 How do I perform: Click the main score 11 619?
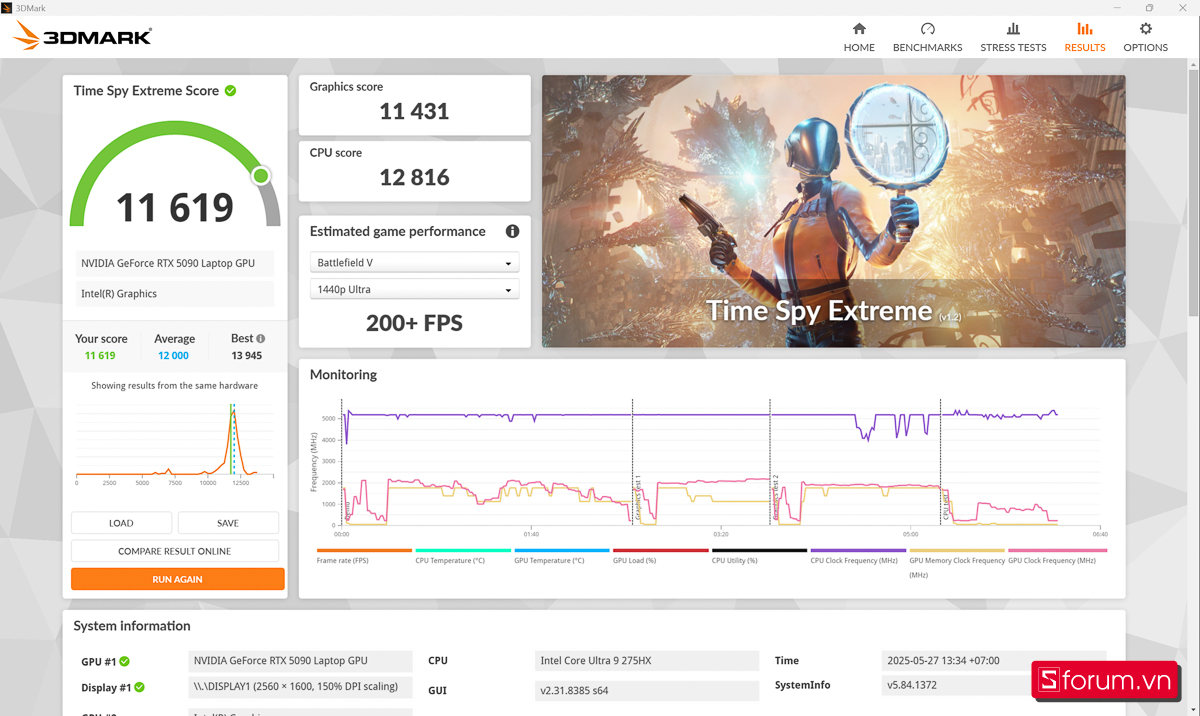(175, 207)
